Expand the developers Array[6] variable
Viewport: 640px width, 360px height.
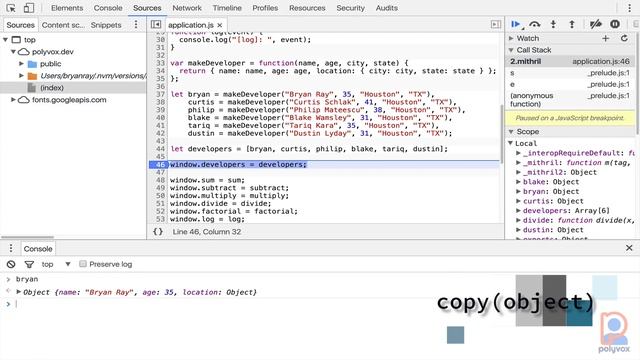[x=518, y=211]
